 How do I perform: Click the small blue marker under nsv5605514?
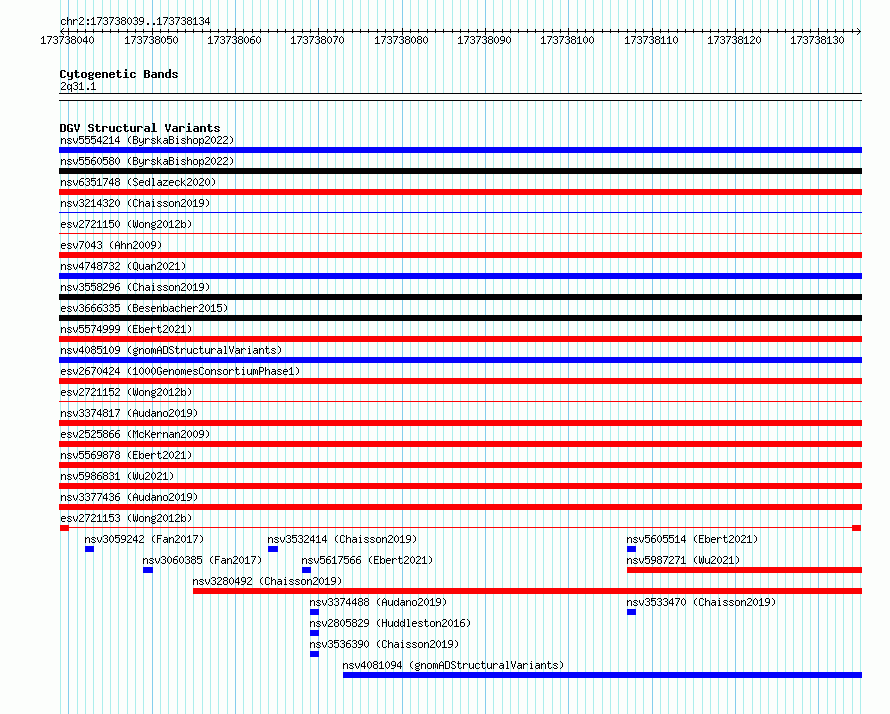pyautogui.click(x=631, y=549)
